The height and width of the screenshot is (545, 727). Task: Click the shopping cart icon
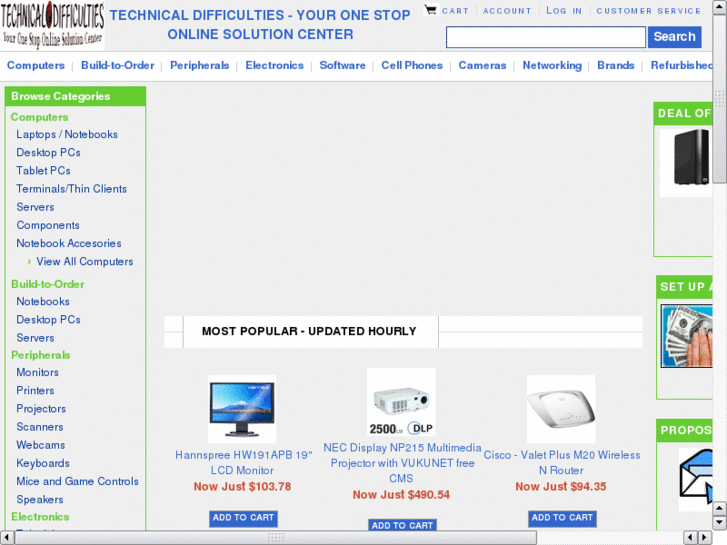[431, 10]
